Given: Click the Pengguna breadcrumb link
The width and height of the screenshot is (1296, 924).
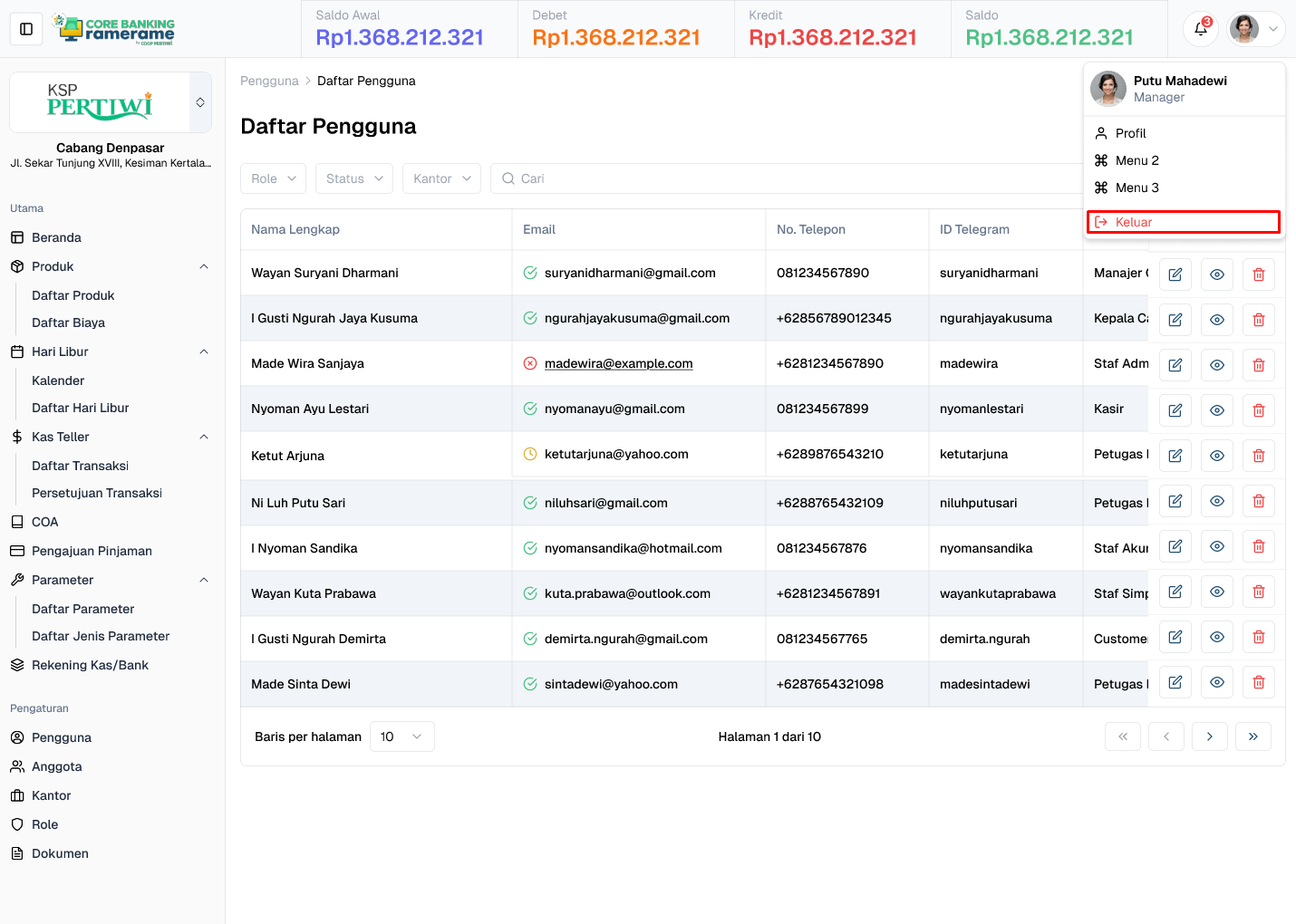Looking at the screenshot, I should [x=269, y=81].
